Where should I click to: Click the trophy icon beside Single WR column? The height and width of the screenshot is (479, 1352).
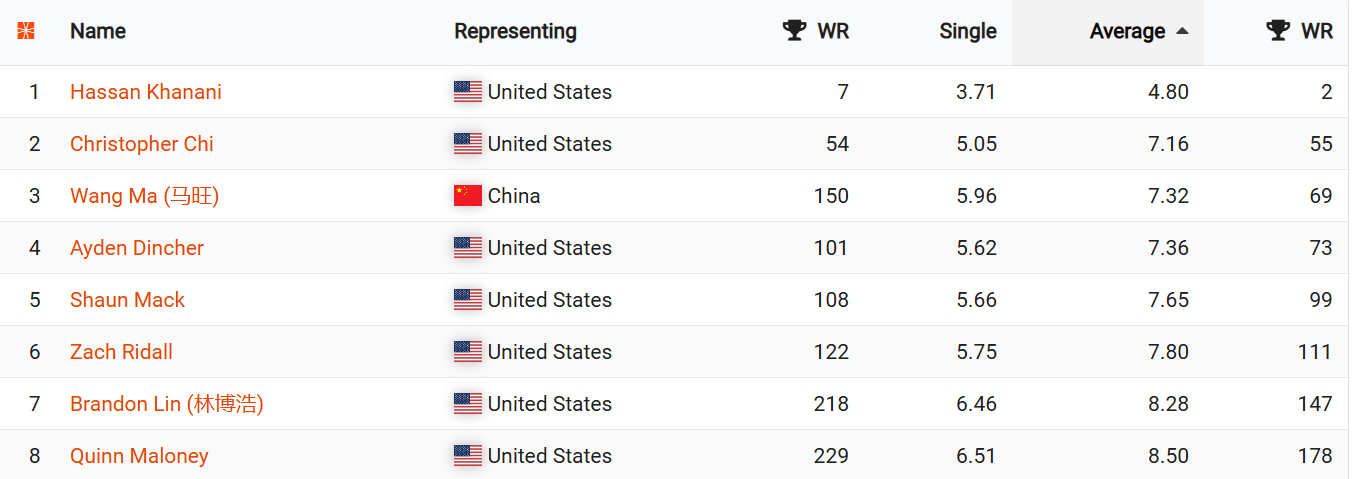tap(795, 31)
